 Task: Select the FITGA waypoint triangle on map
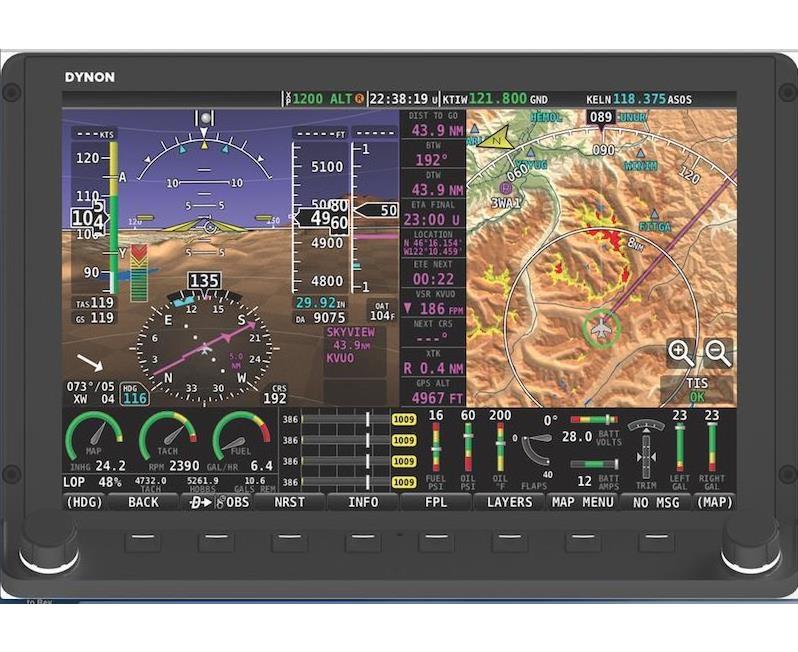click(x=654, y=214)
